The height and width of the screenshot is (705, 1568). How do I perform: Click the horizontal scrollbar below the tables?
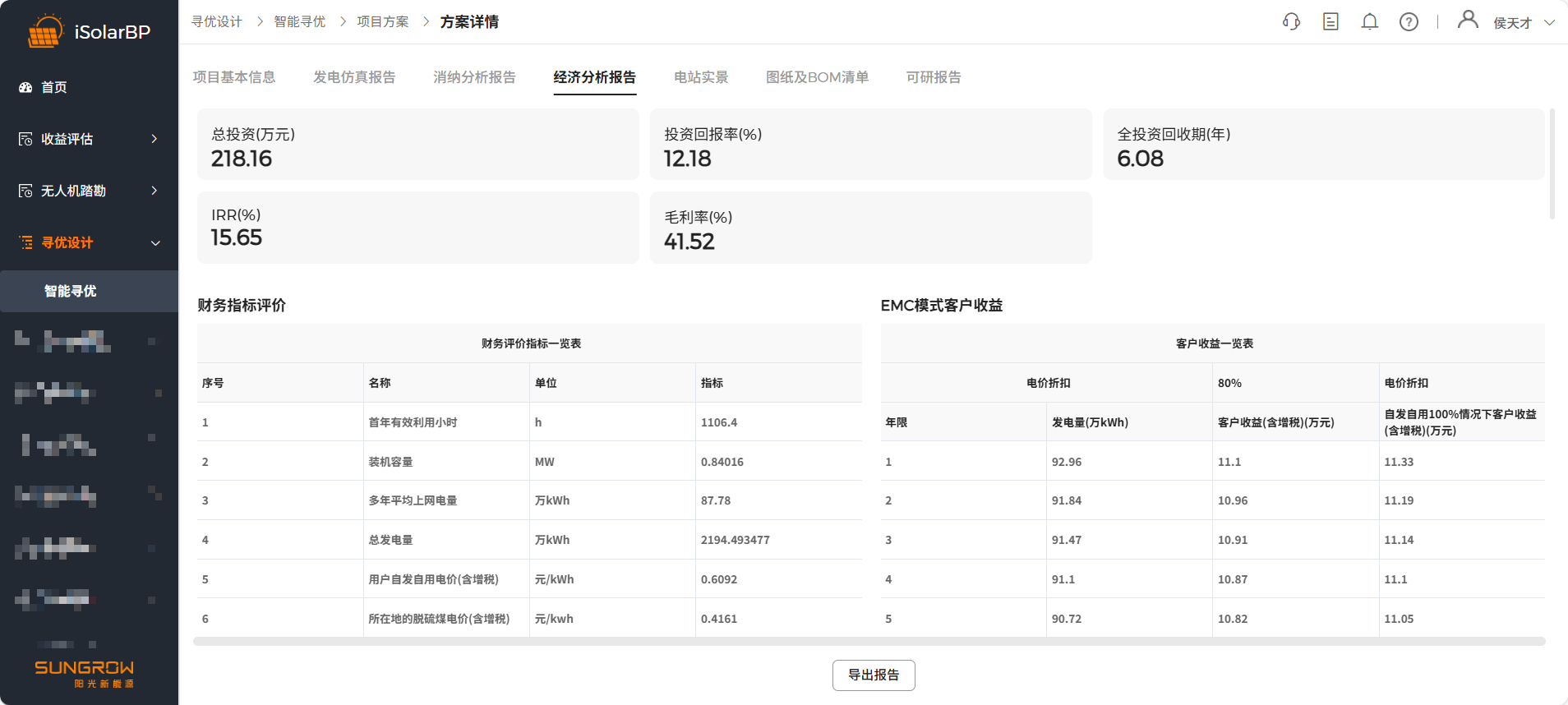click(x=869, y=641)
